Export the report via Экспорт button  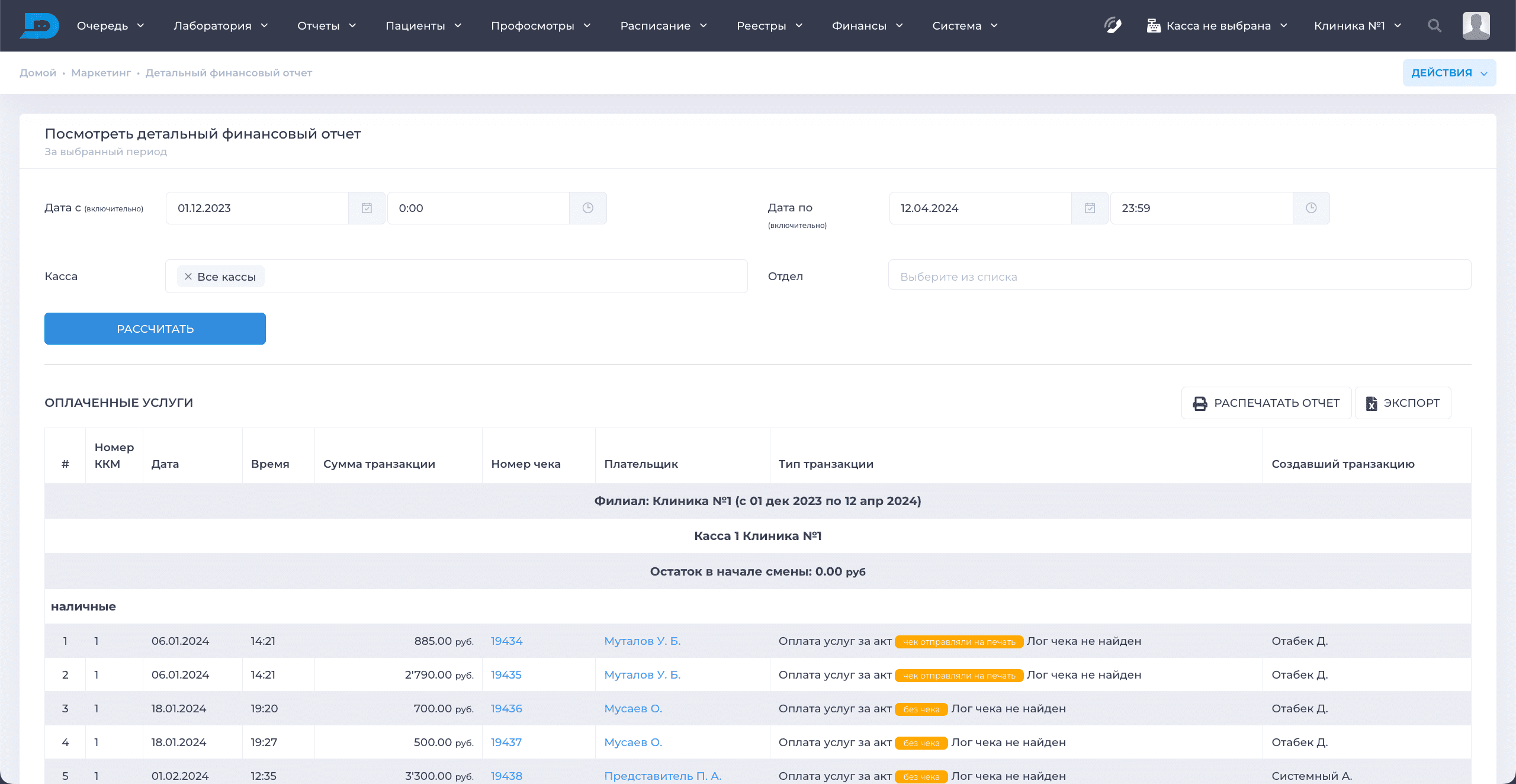coord(1402,403)
